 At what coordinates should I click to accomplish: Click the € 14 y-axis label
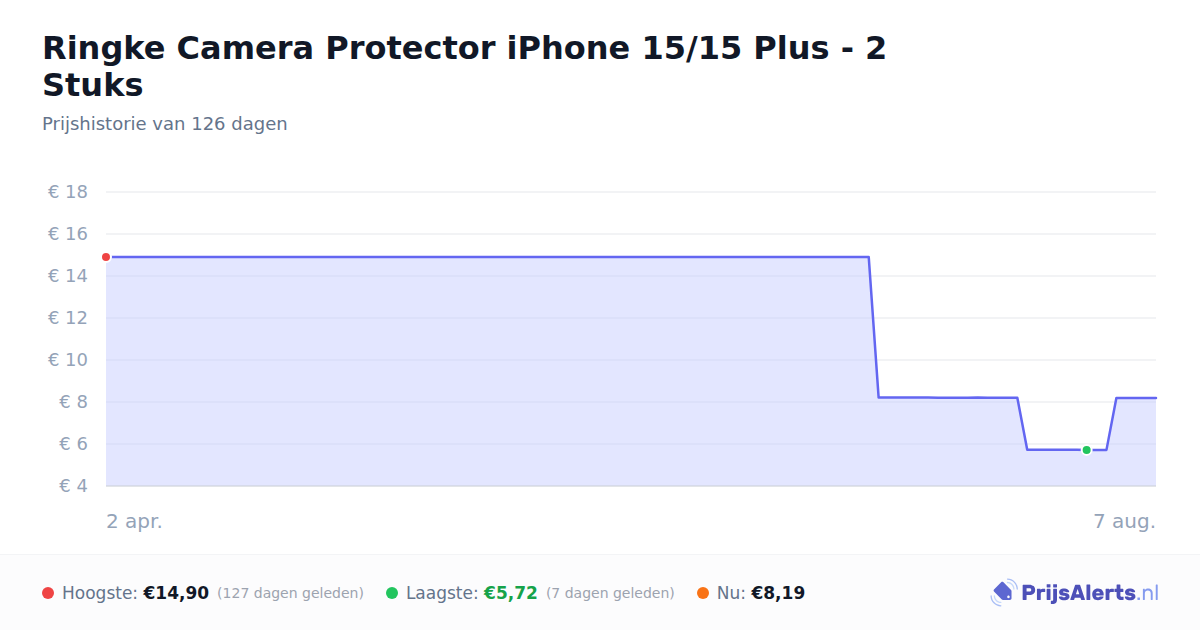pos(68,276)
